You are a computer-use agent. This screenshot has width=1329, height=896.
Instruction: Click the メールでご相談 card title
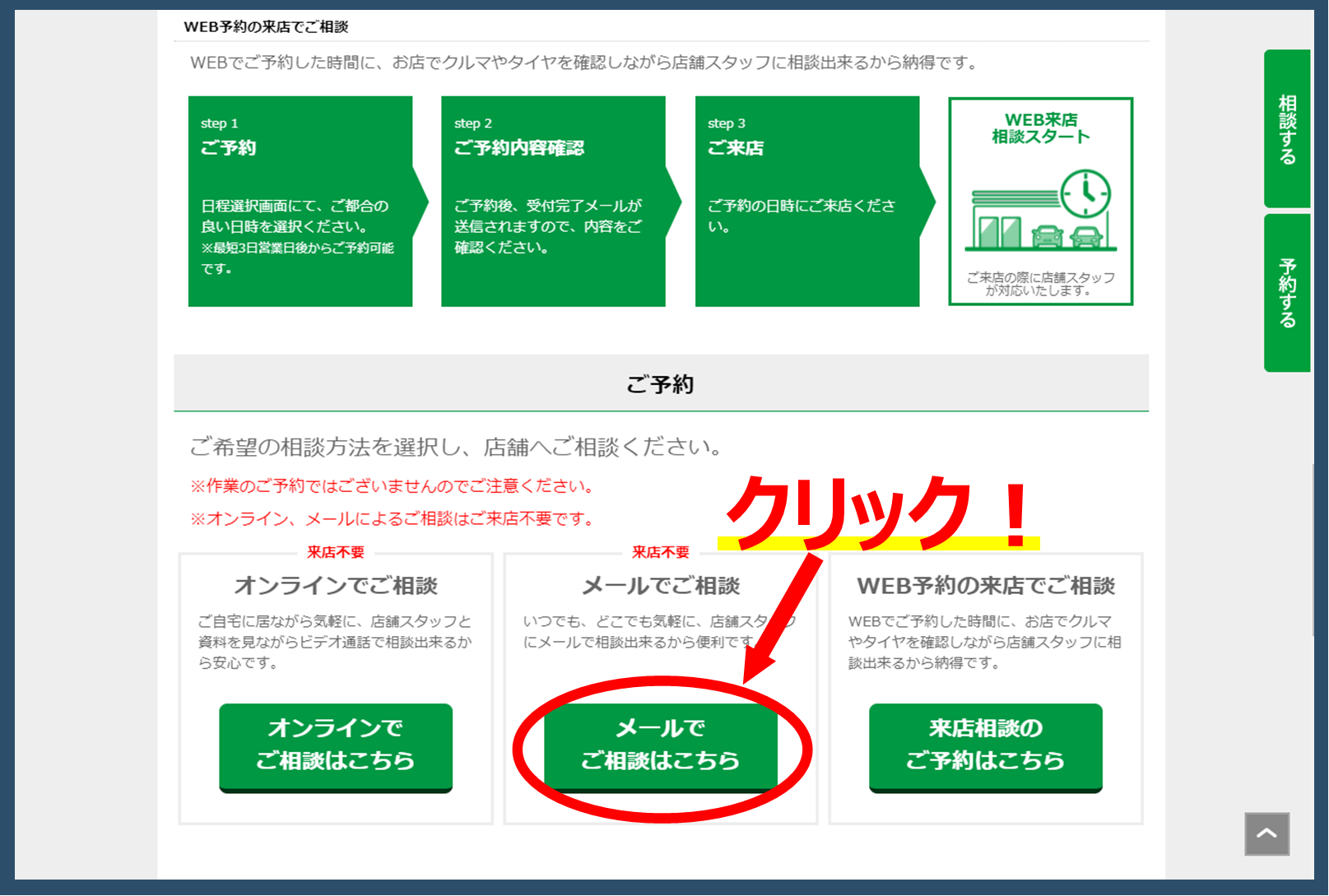(x=661, y=586)
